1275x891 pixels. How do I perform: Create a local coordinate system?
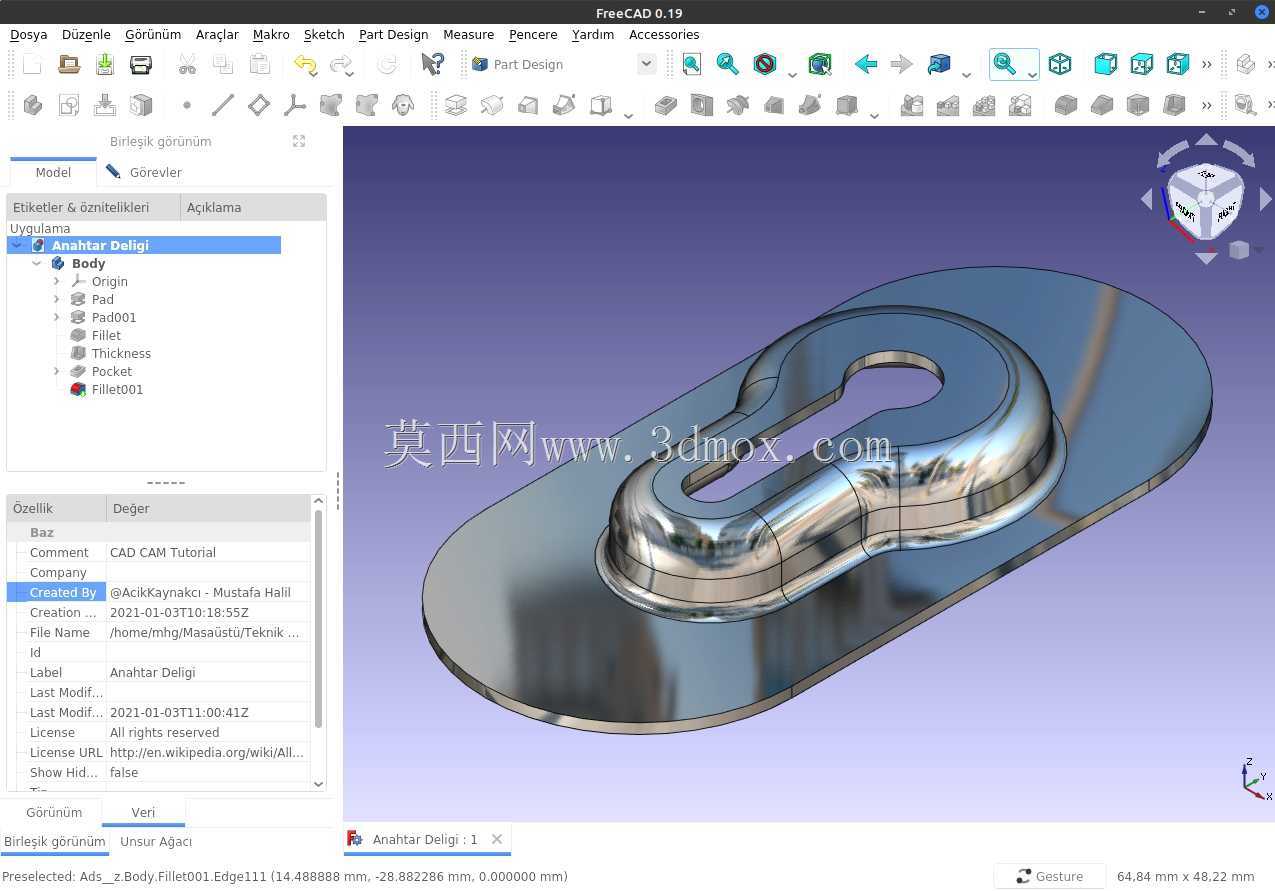pos(295,105)
